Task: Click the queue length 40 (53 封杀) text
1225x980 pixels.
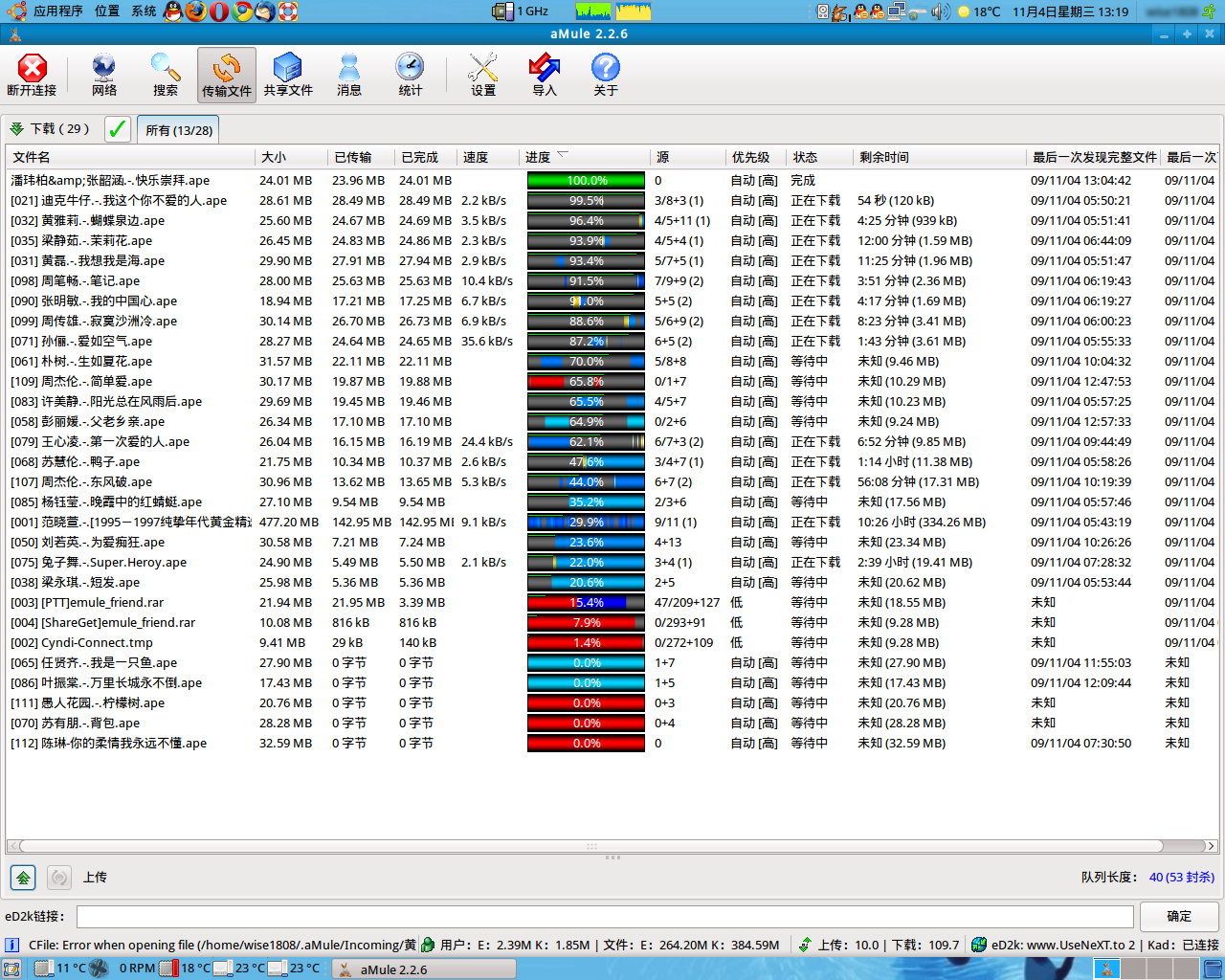Action: (x=1182, y=877)
